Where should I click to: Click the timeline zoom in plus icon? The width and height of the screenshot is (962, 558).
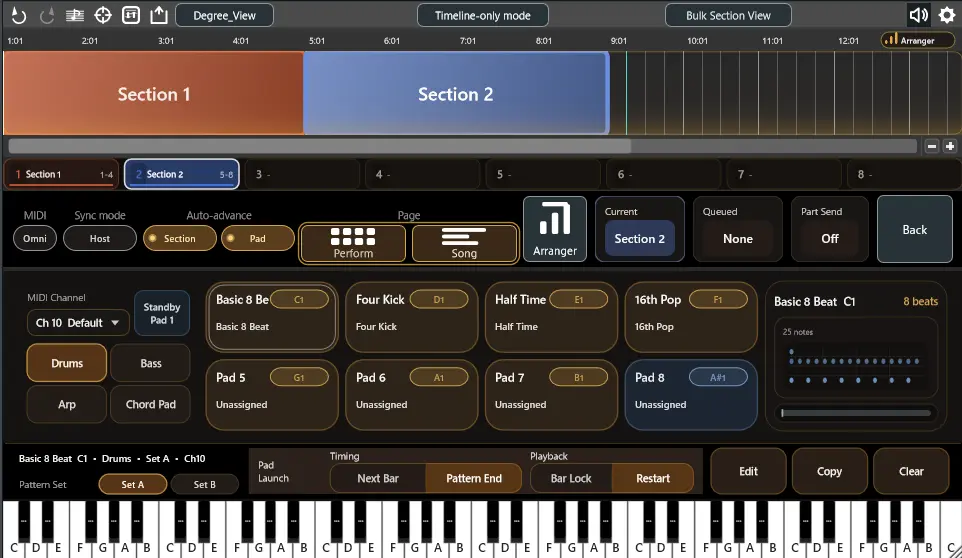point(950,146)
